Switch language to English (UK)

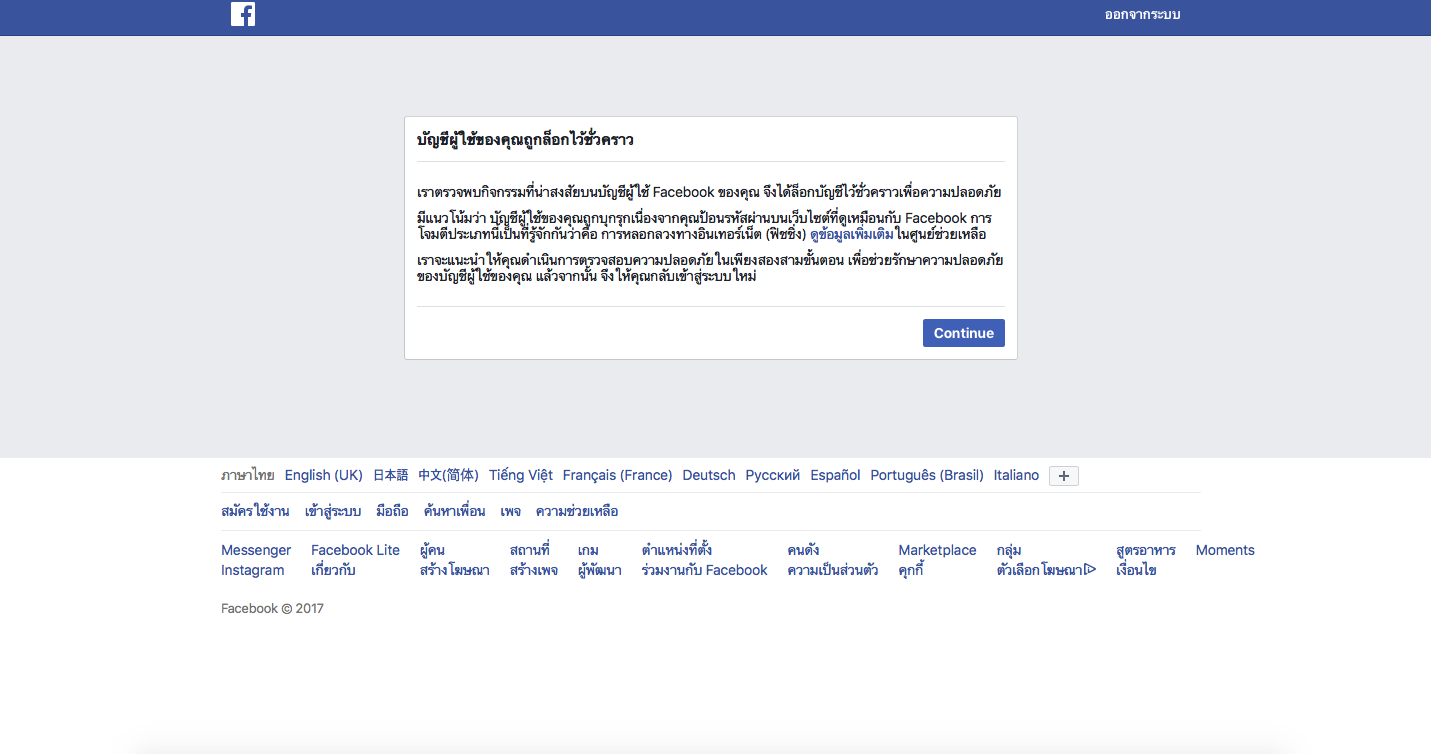pyautogui.click(x=324, y=475)
